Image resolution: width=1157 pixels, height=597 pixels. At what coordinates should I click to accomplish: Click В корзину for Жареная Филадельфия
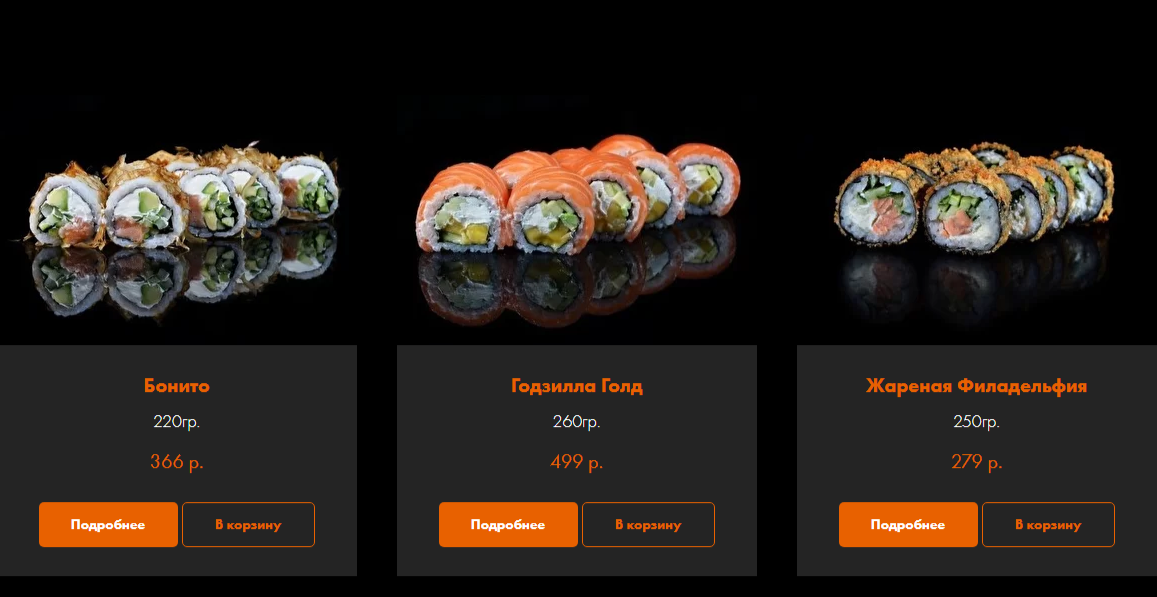point(1049,525)
